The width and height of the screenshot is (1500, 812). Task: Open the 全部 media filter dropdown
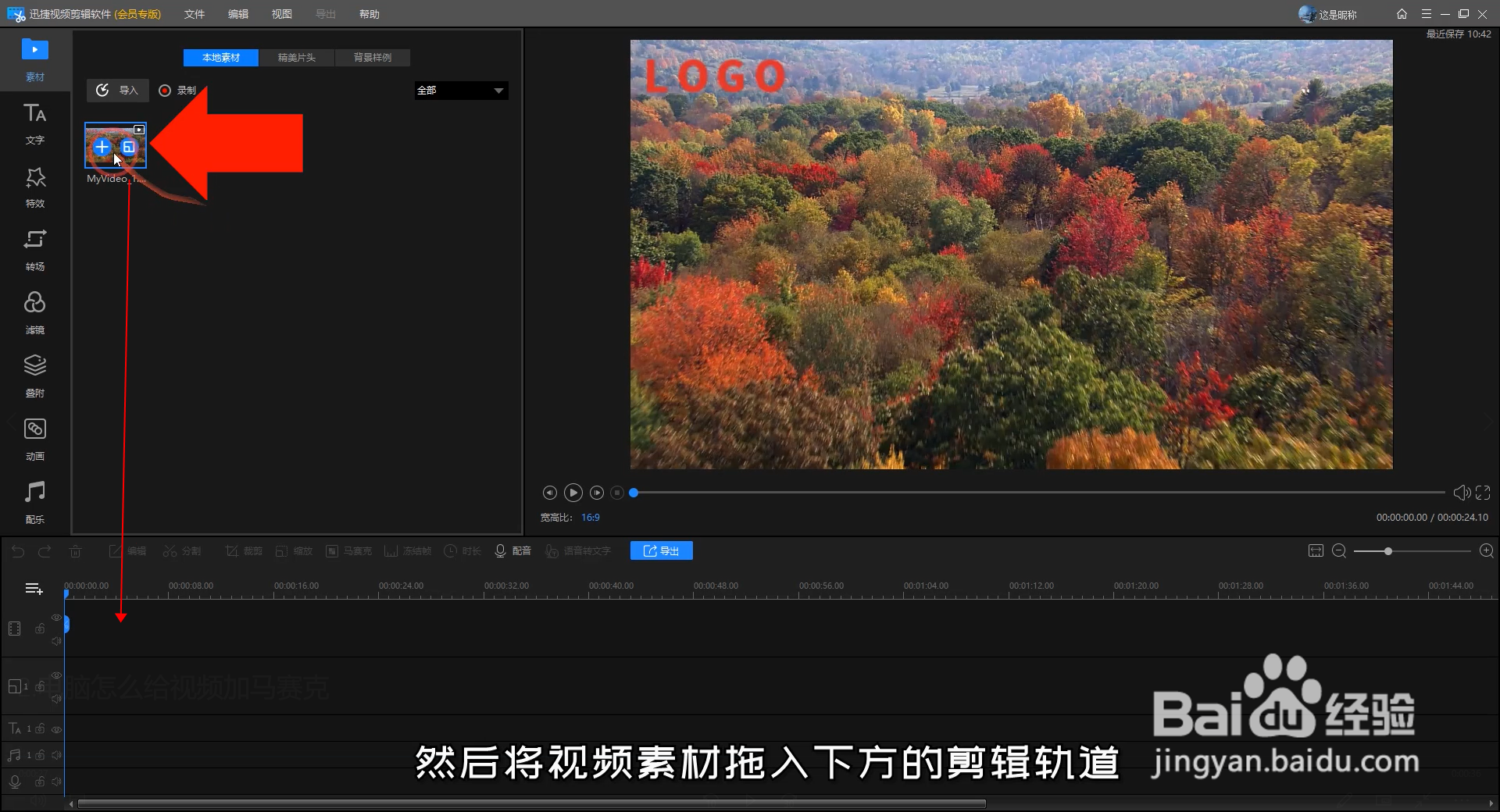point(461,91)
